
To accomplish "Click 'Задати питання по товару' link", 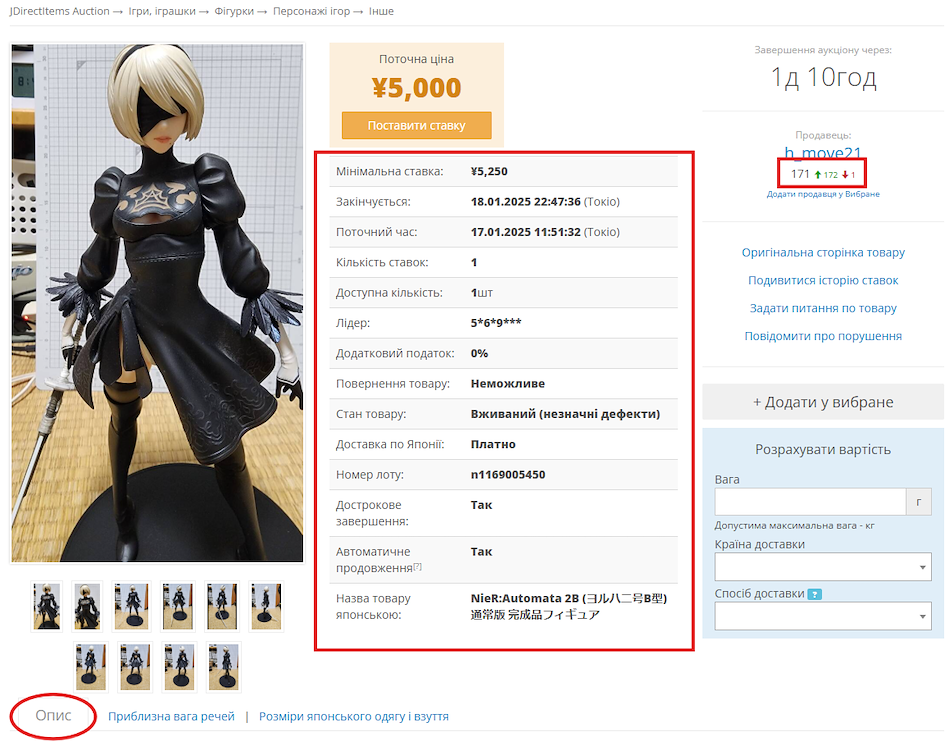I will click(x=823, y=308).
